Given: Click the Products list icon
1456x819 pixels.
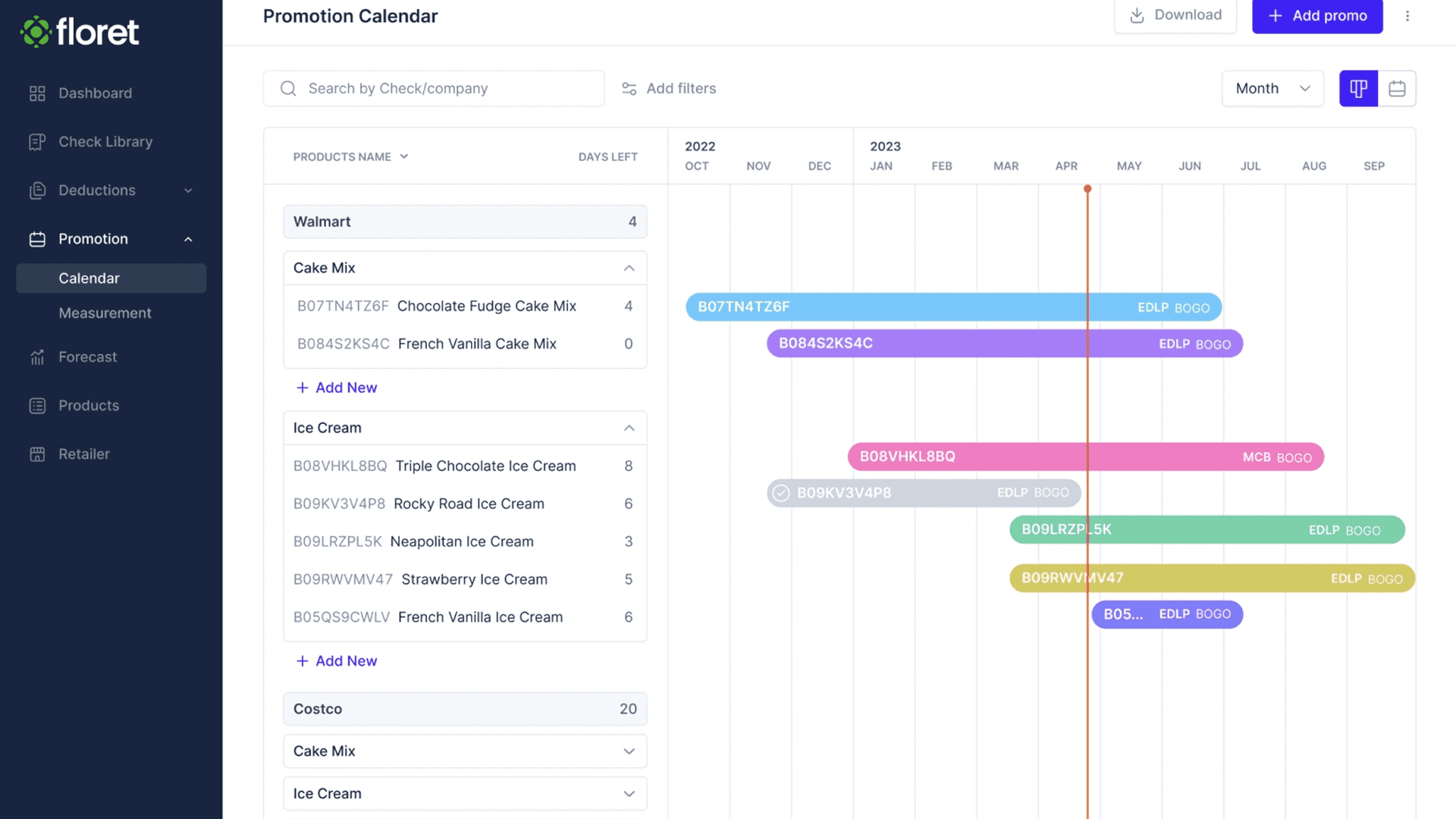Looking at the screenshot, I should click(x=37, y=406).
